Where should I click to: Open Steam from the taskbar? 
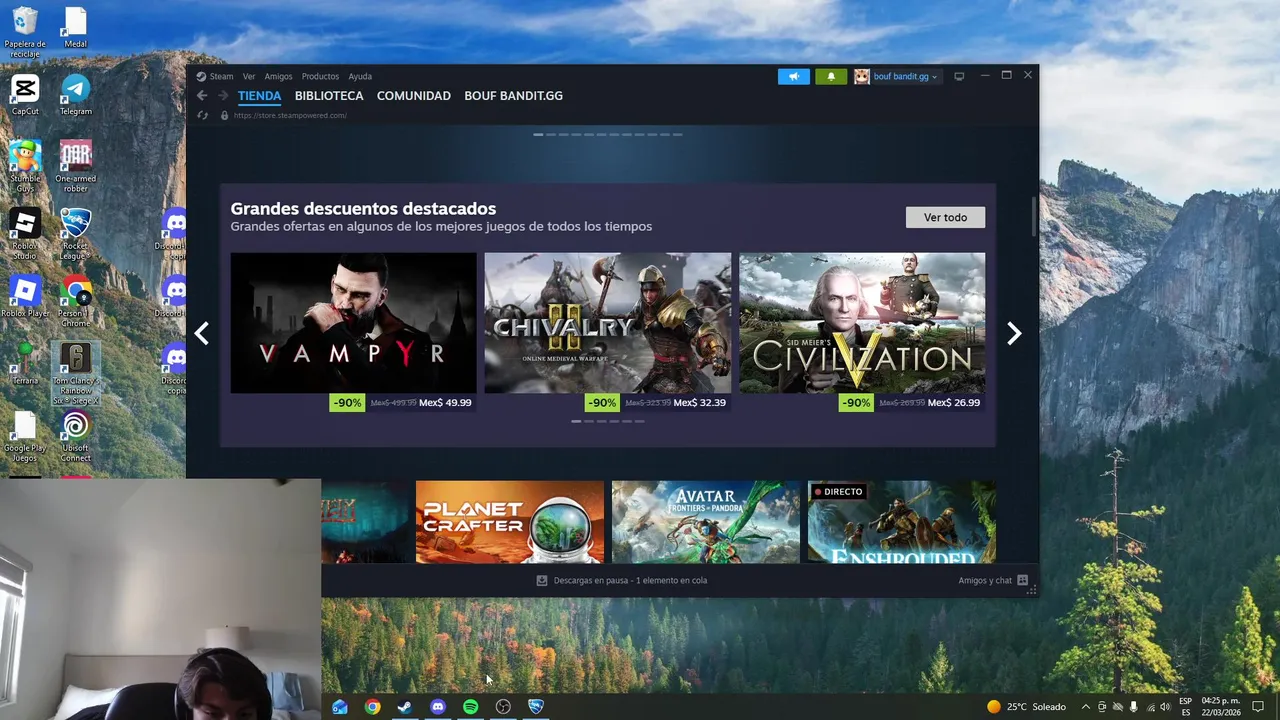click(405, 707)
